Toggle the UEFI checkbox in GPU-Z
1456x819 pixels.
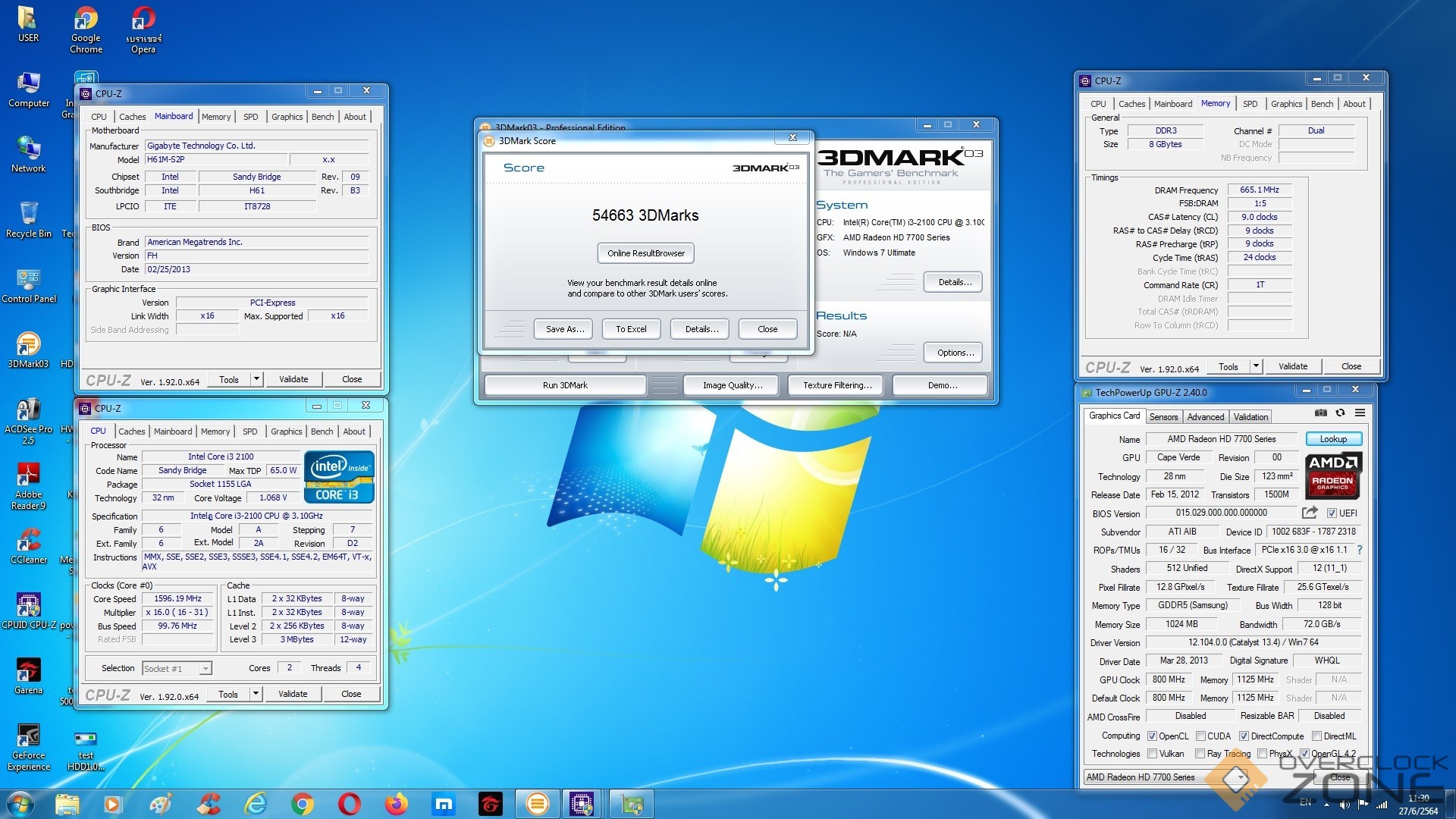[x=1332, y=513]
